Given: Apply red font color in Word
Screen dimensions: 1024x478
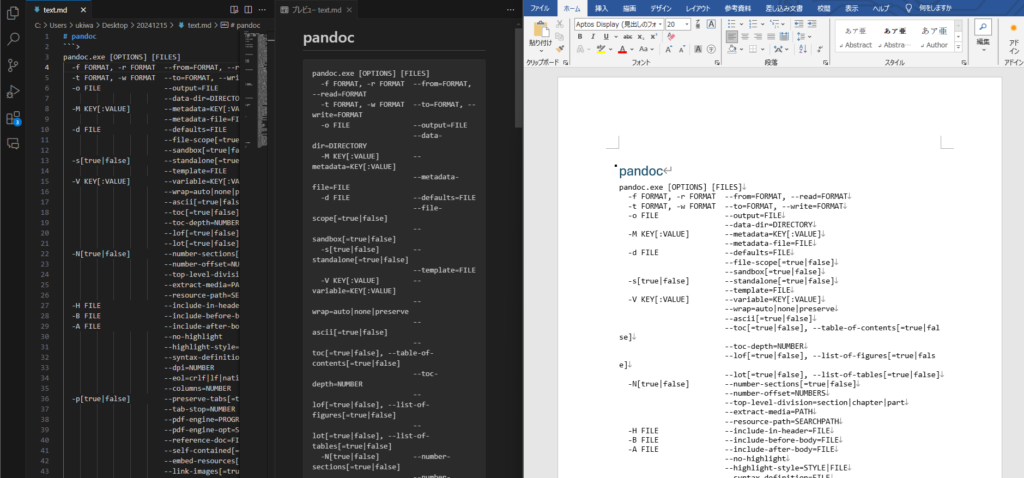Looking at the screenshot, I should pos(622,49).
